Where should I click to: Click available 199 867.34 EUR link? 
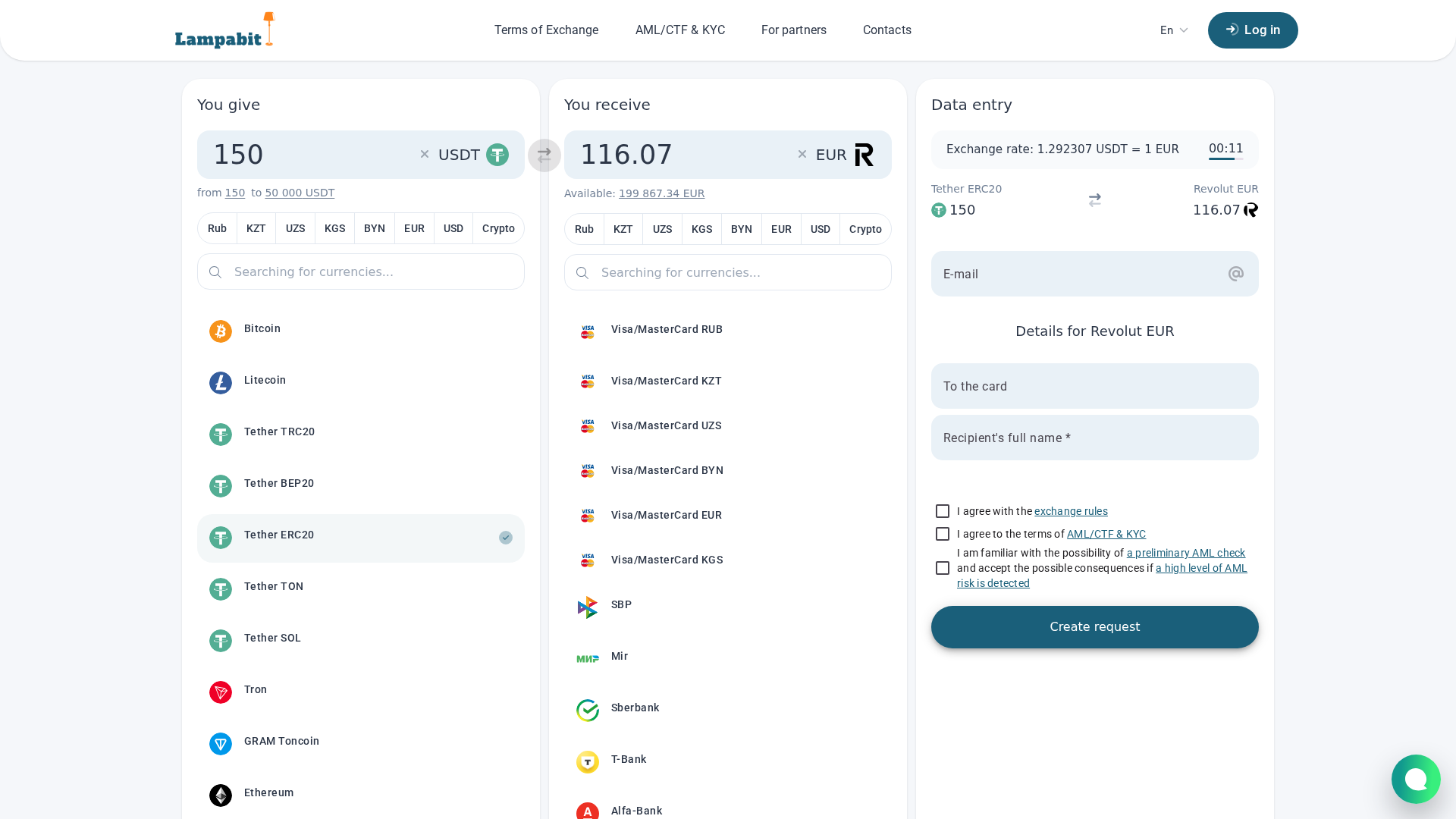coord(661,193)
